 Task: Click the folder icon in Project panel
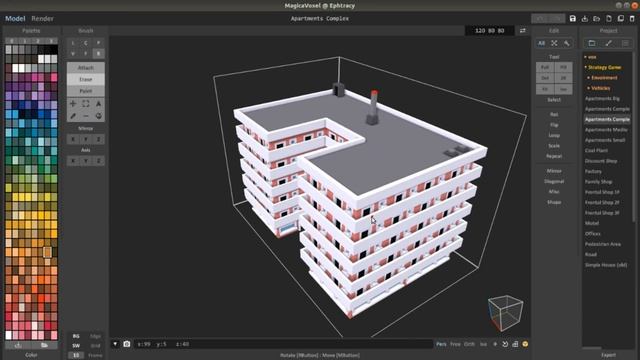click(592, 43)
